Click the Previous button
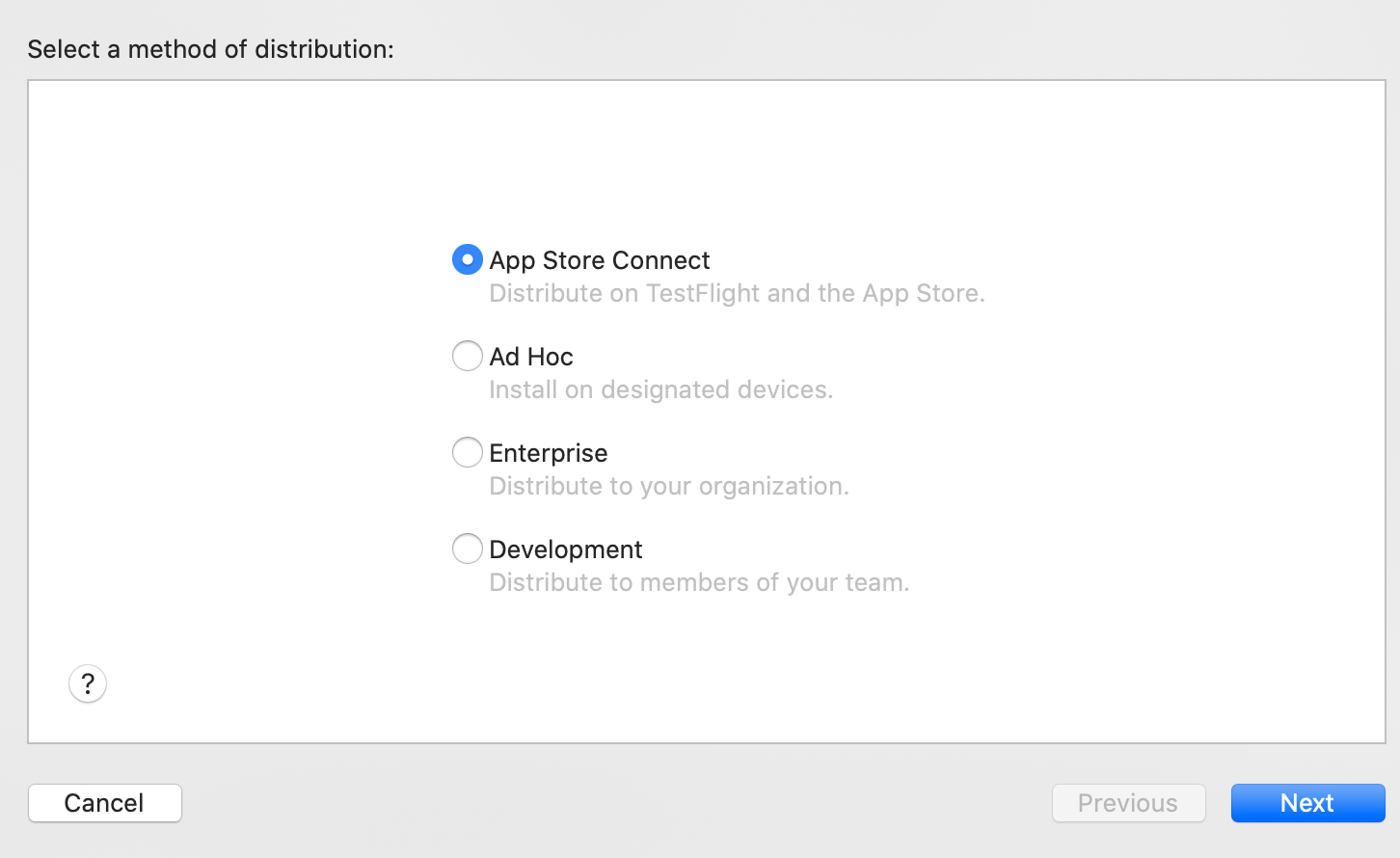The image size is (1400, 858). coord(1128,803)
